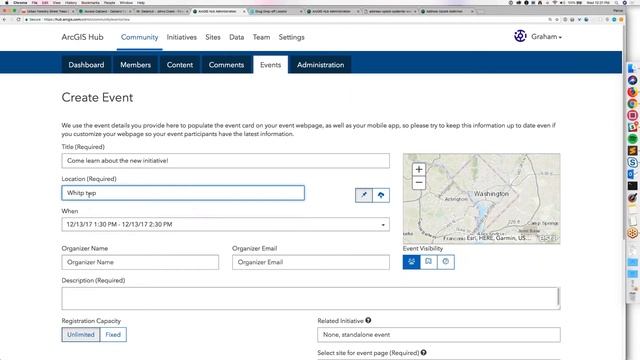The image size is (640, 360).
Task: Switch to the Content tab
Action: pyautogui.click(x=180, y=65)
